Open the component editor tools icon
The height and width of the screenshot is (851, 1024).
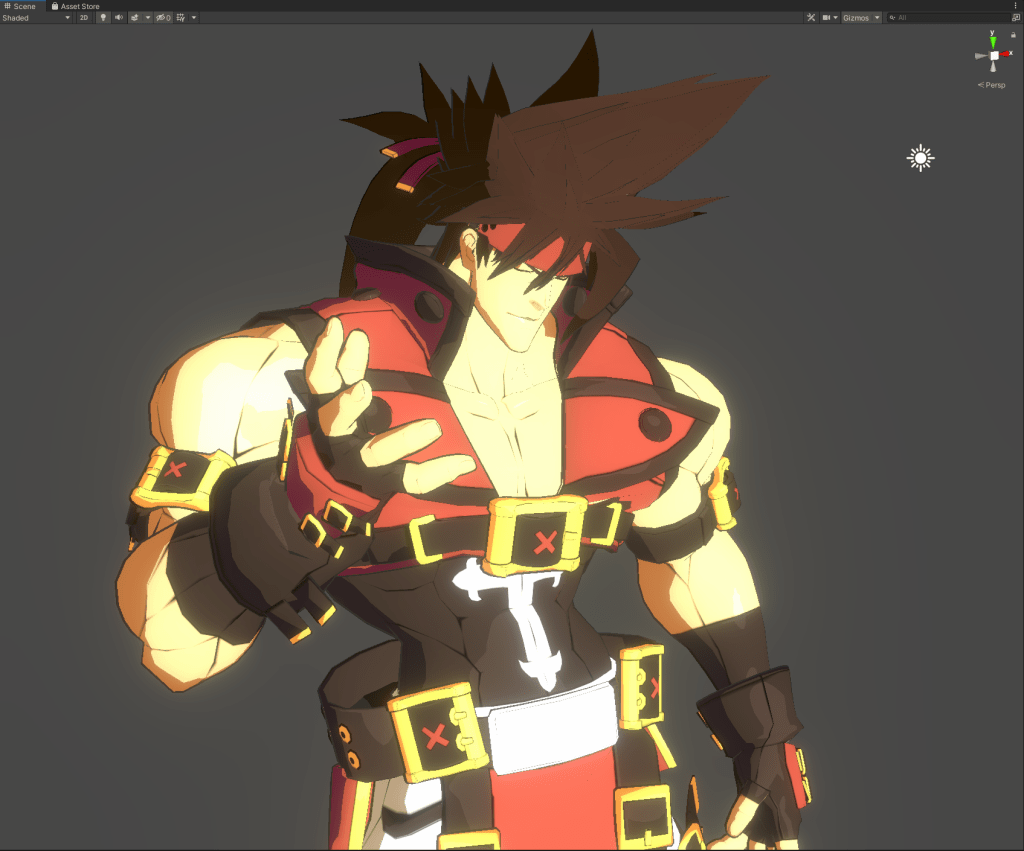(x=811, y=18)
